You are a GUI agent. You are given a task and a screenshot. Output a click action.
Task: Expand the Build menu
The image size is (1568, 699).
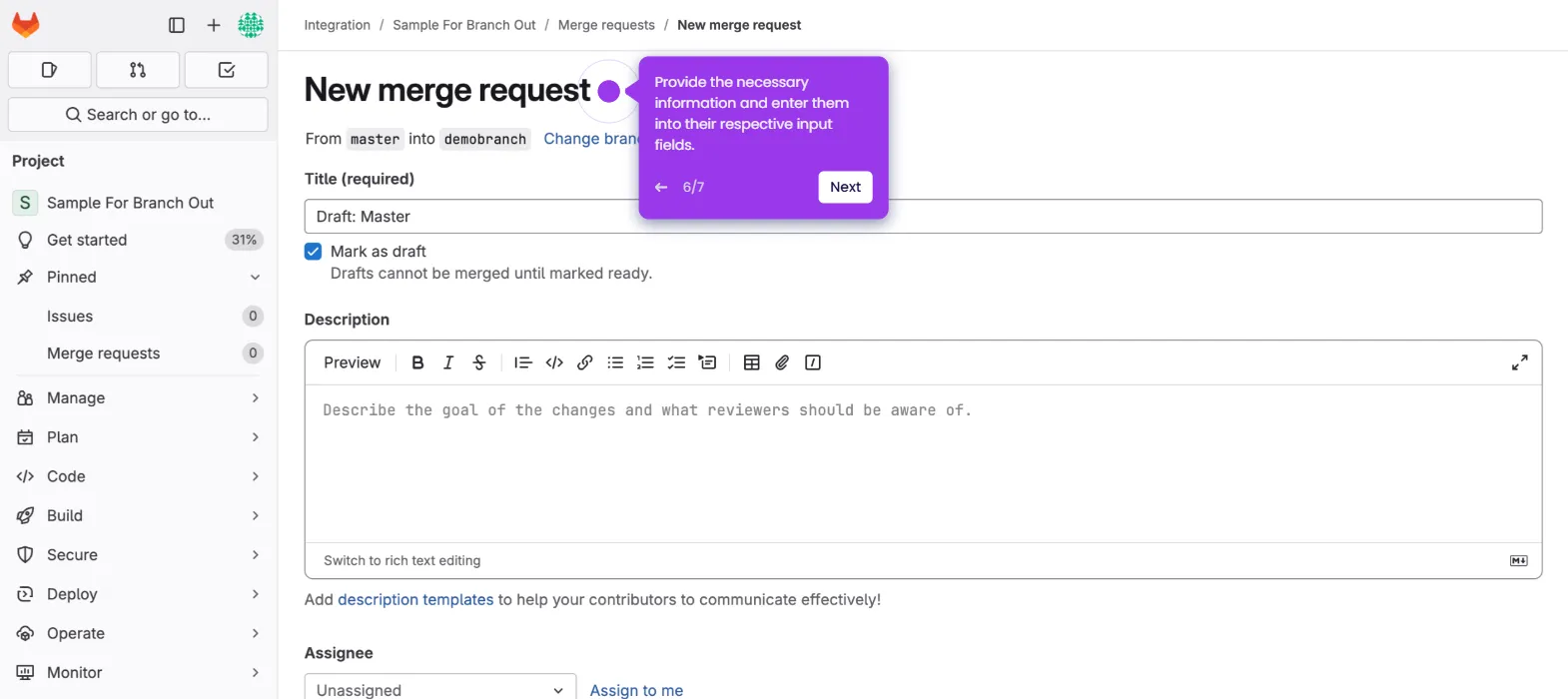139,515
